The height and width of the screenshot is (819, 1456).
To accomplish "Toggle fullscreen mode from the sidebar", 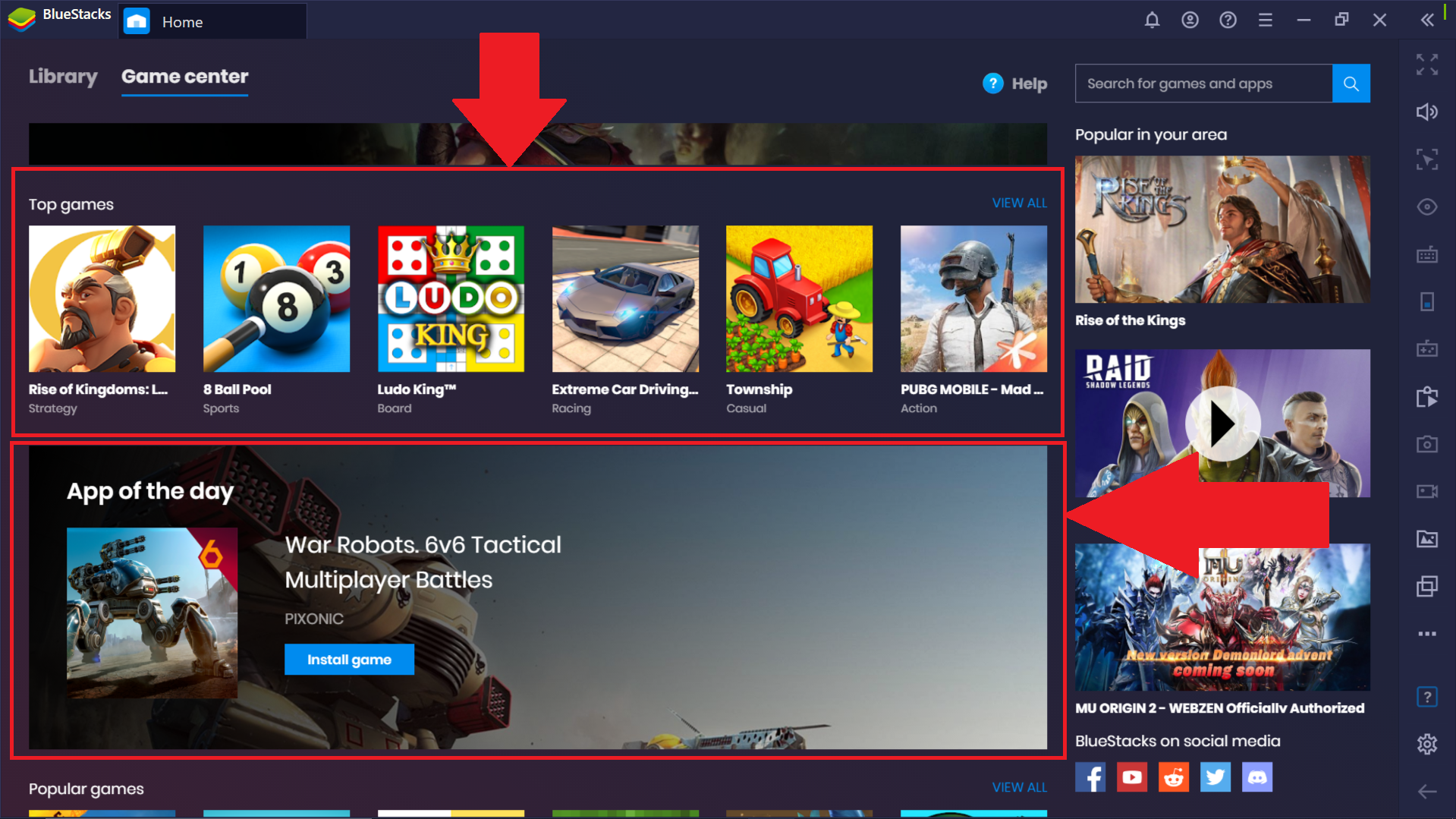I will pos(1427,65).
